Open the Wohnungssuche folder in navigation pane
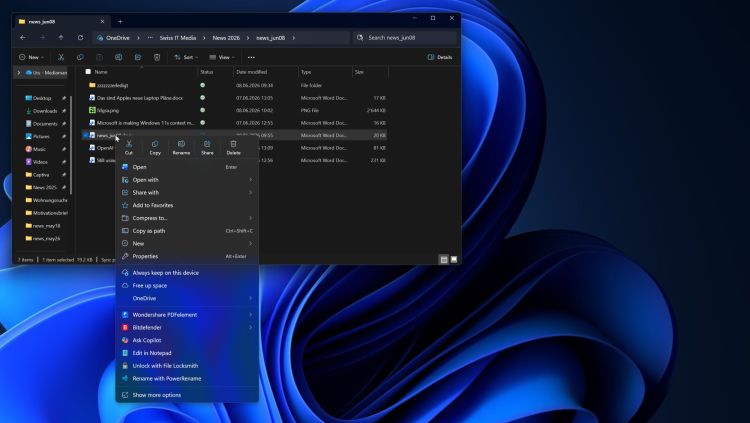Image resolution: width=750 pixels, height=423 pixels. [x=46, y=200]
